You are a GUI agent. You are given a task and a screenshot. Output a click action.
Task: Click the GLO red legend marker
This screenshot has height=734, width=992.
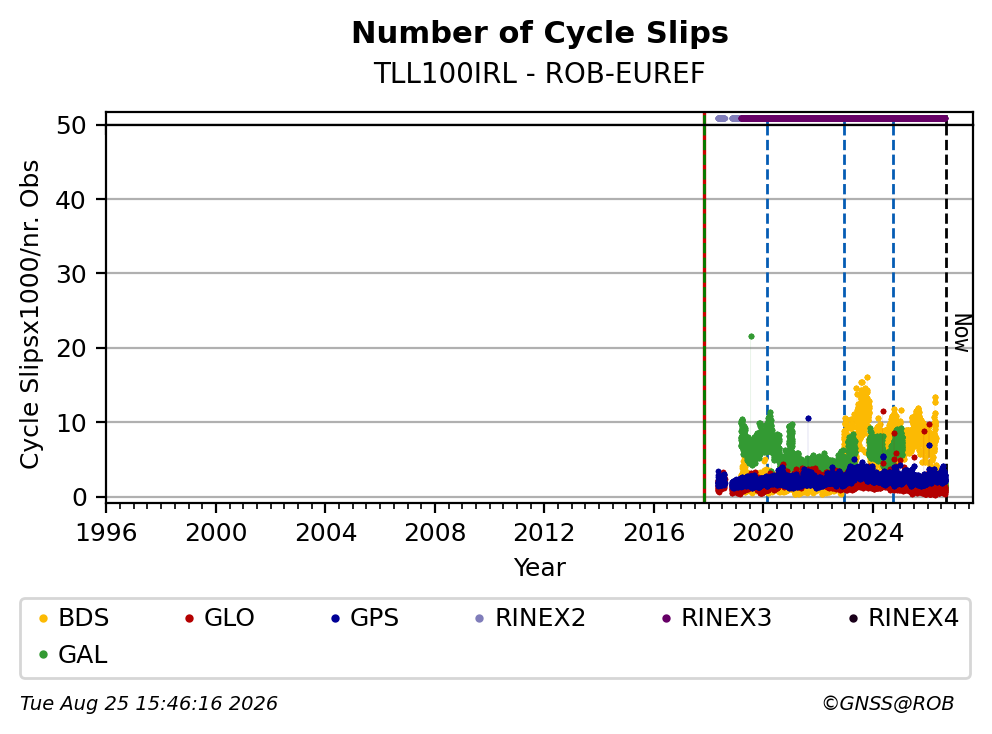pyautogui.click(x=189, y=618)
